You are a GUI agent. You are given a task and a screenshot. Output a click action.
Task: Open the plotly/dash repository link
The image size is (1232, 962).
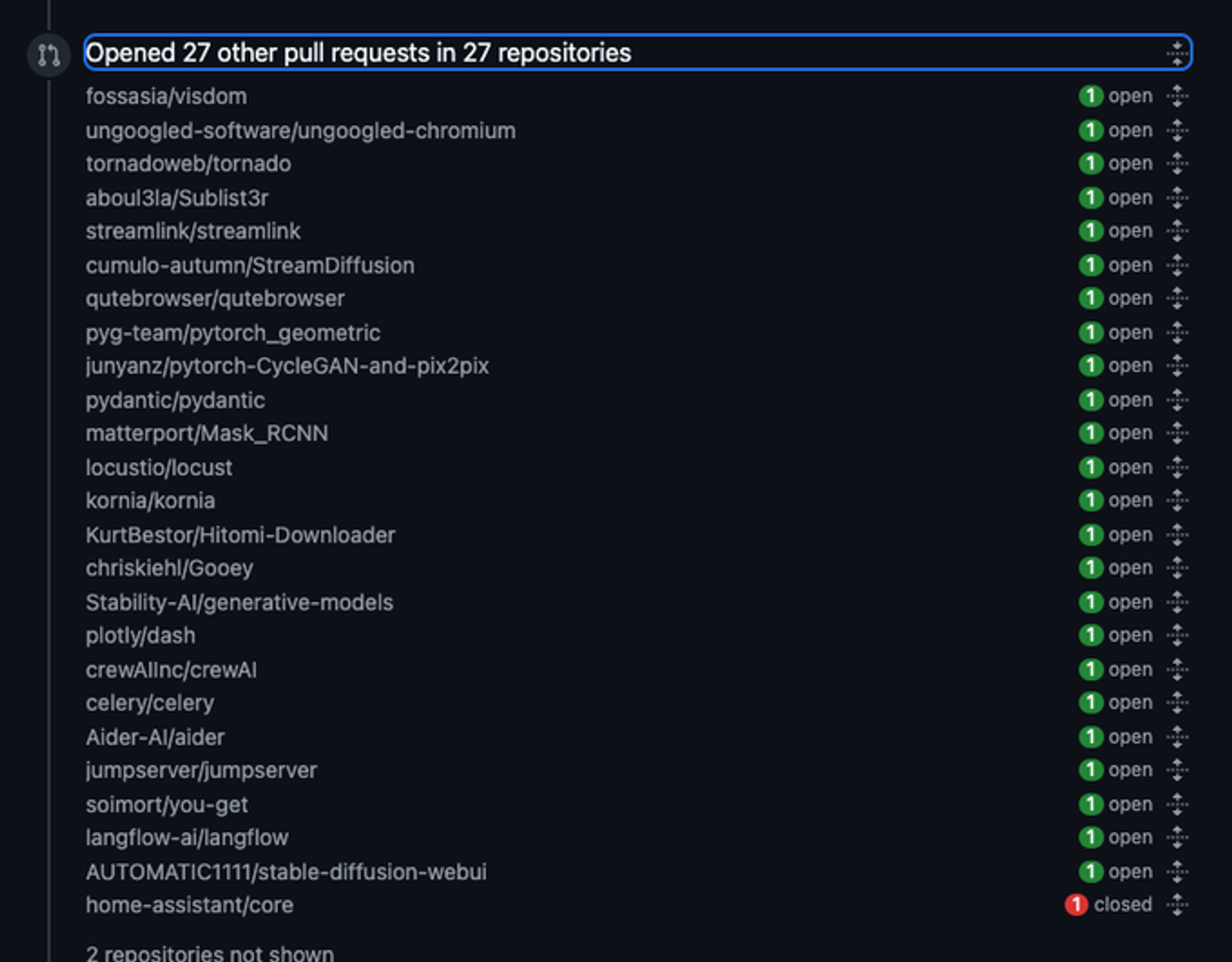coord(140,635)
